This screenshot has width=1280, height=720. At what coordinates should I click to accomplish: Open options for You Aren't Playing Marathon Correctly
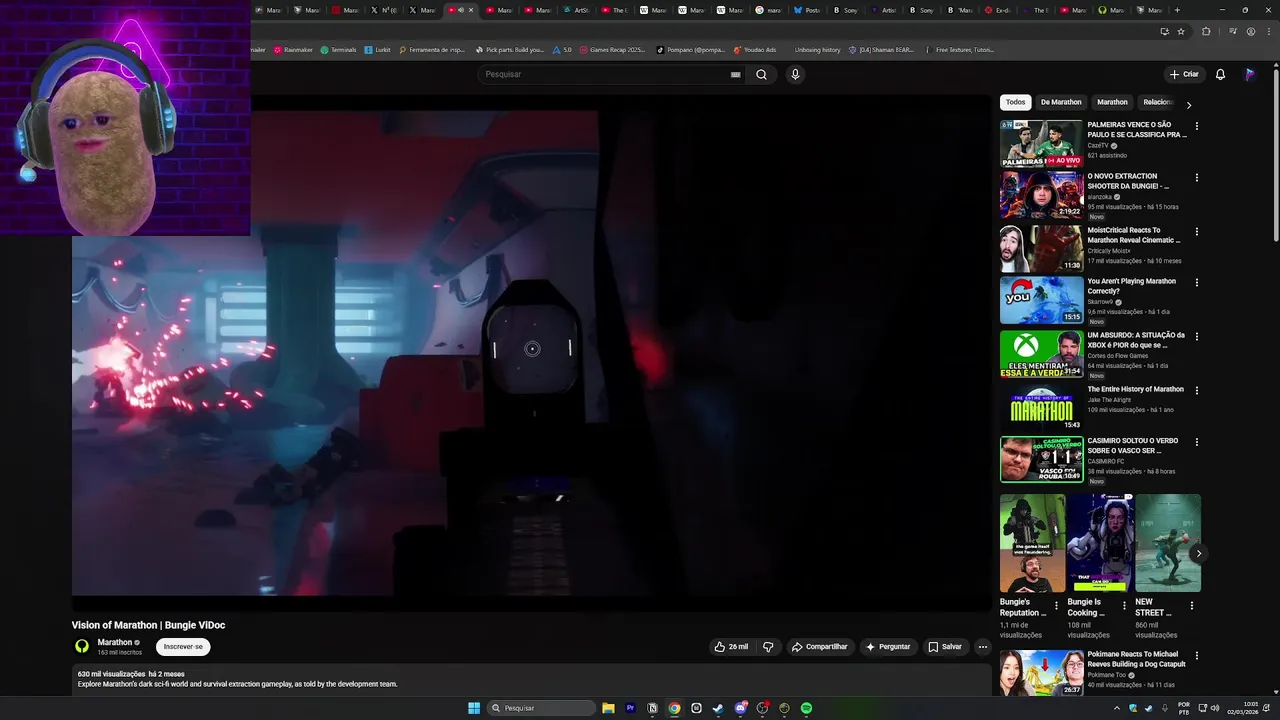[1196, 283]
